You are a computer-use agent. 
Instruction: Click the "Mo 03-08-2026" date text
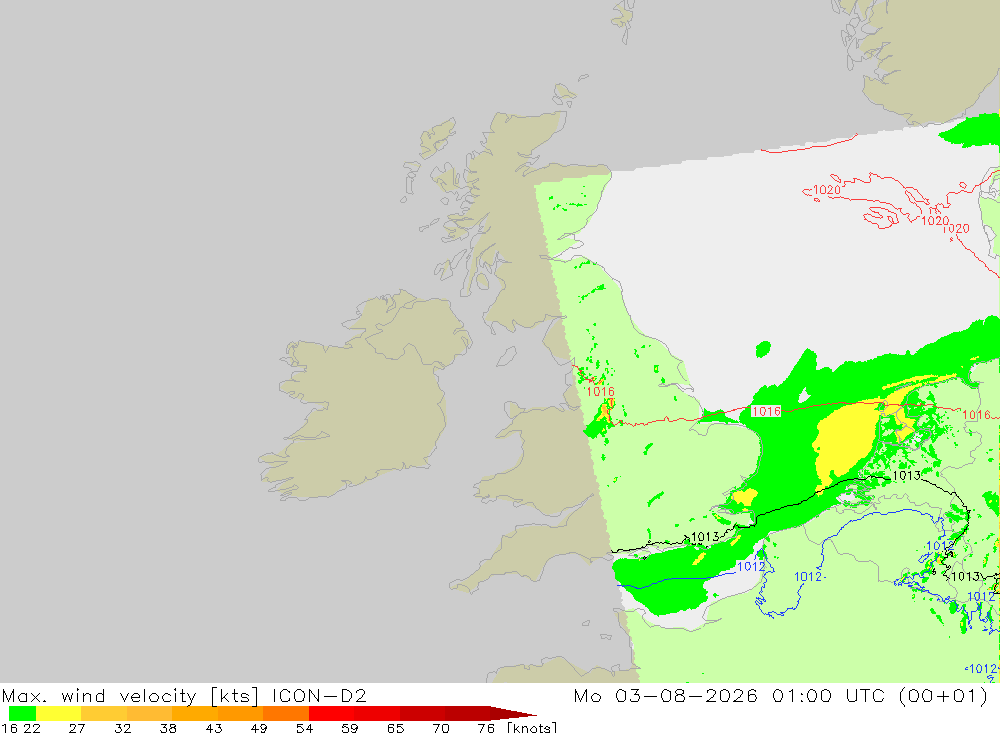665,695
